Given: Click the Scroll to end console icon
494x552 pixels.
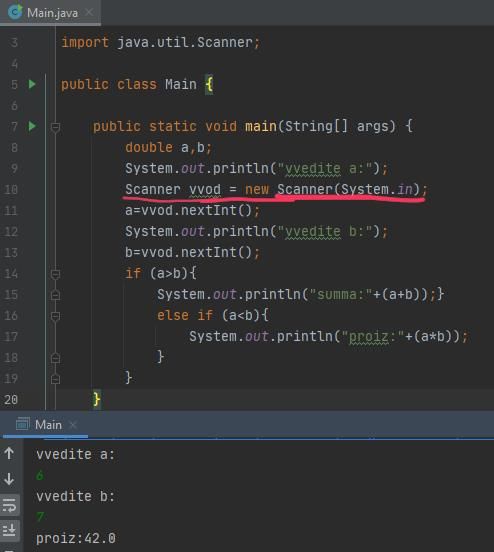Looking at the screenshot, I should pos(9,530).
